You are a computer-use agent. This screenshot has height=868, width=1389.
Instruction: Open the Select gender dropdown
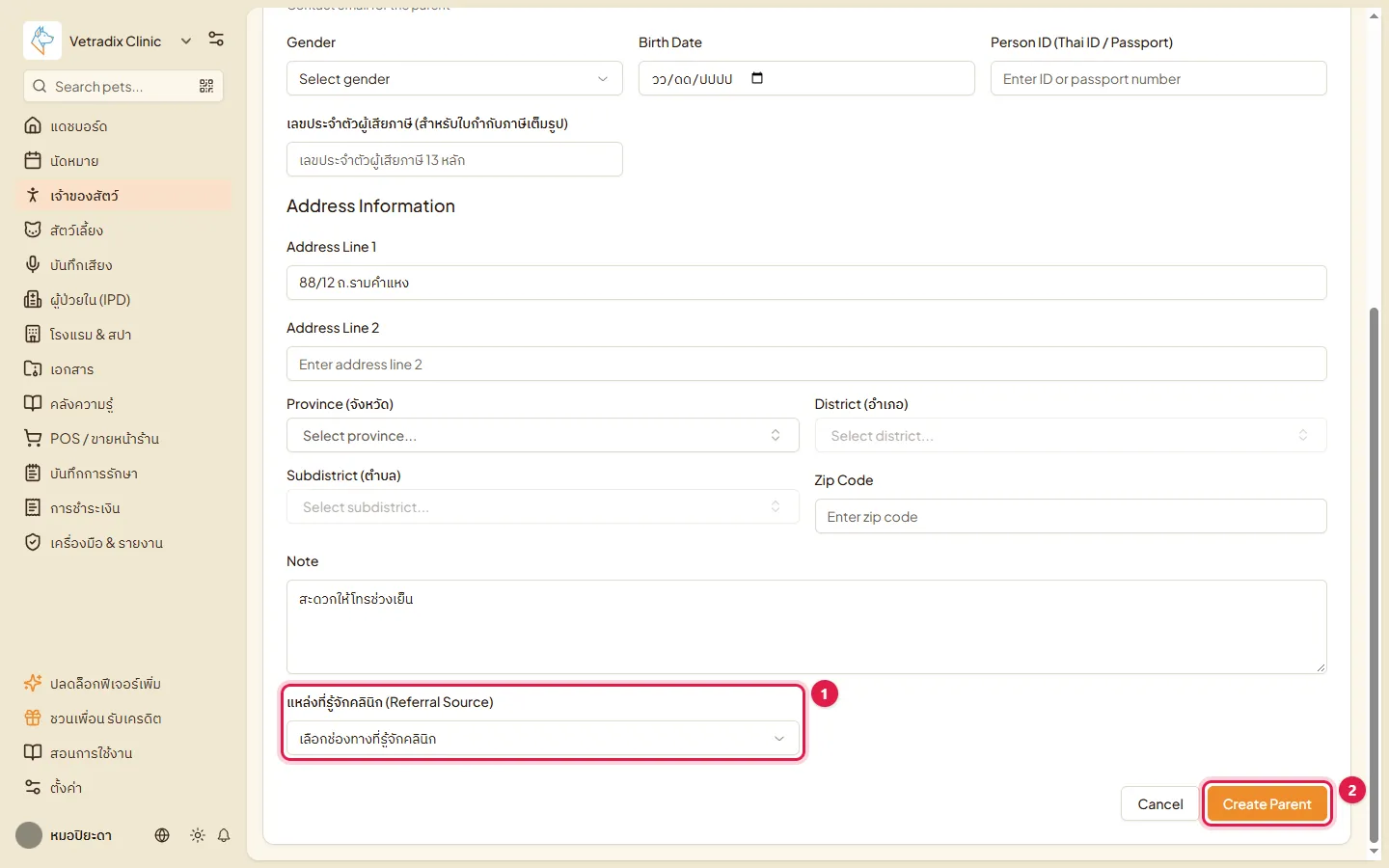tap(454, 78)
